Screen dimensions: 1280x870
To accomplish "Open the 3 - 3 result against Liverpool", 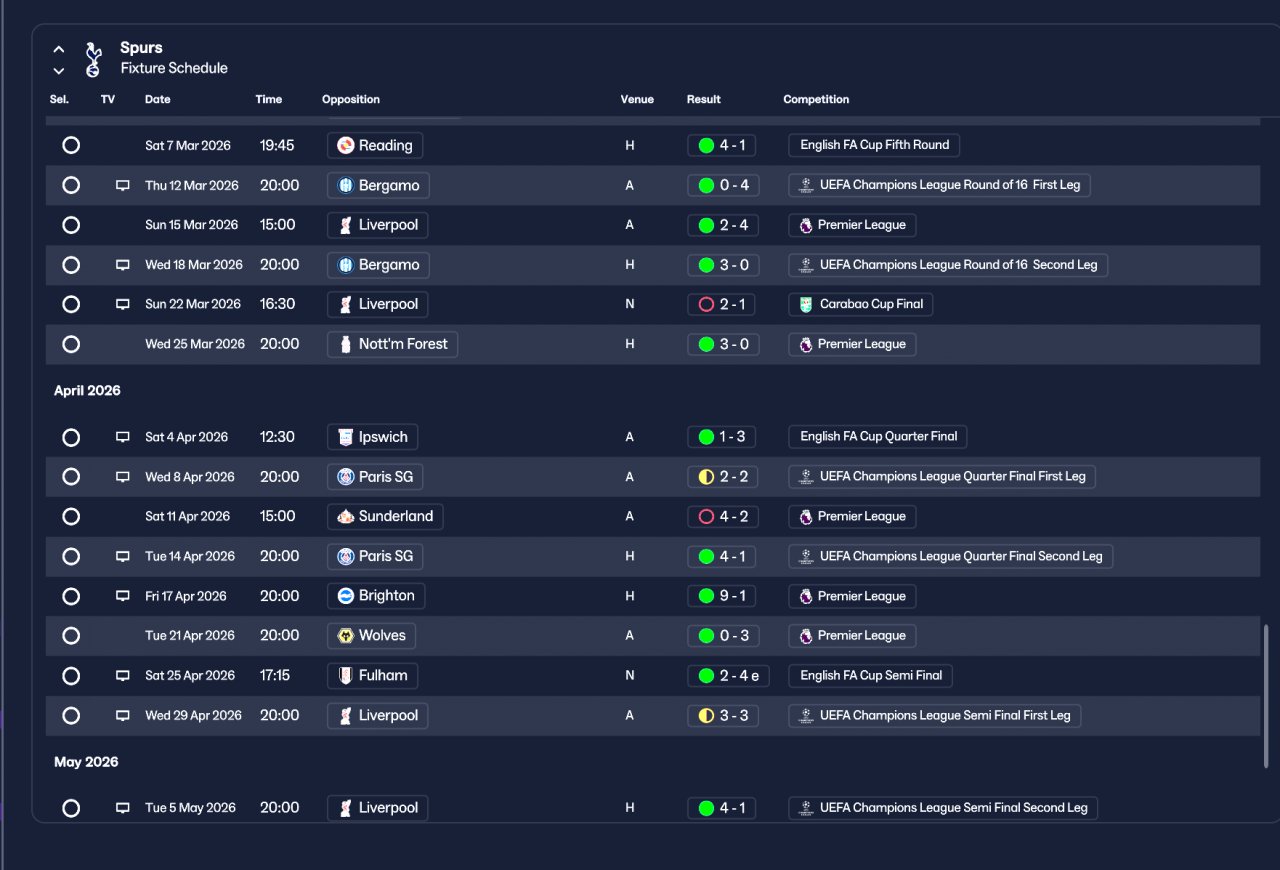I will pos(722,716).
